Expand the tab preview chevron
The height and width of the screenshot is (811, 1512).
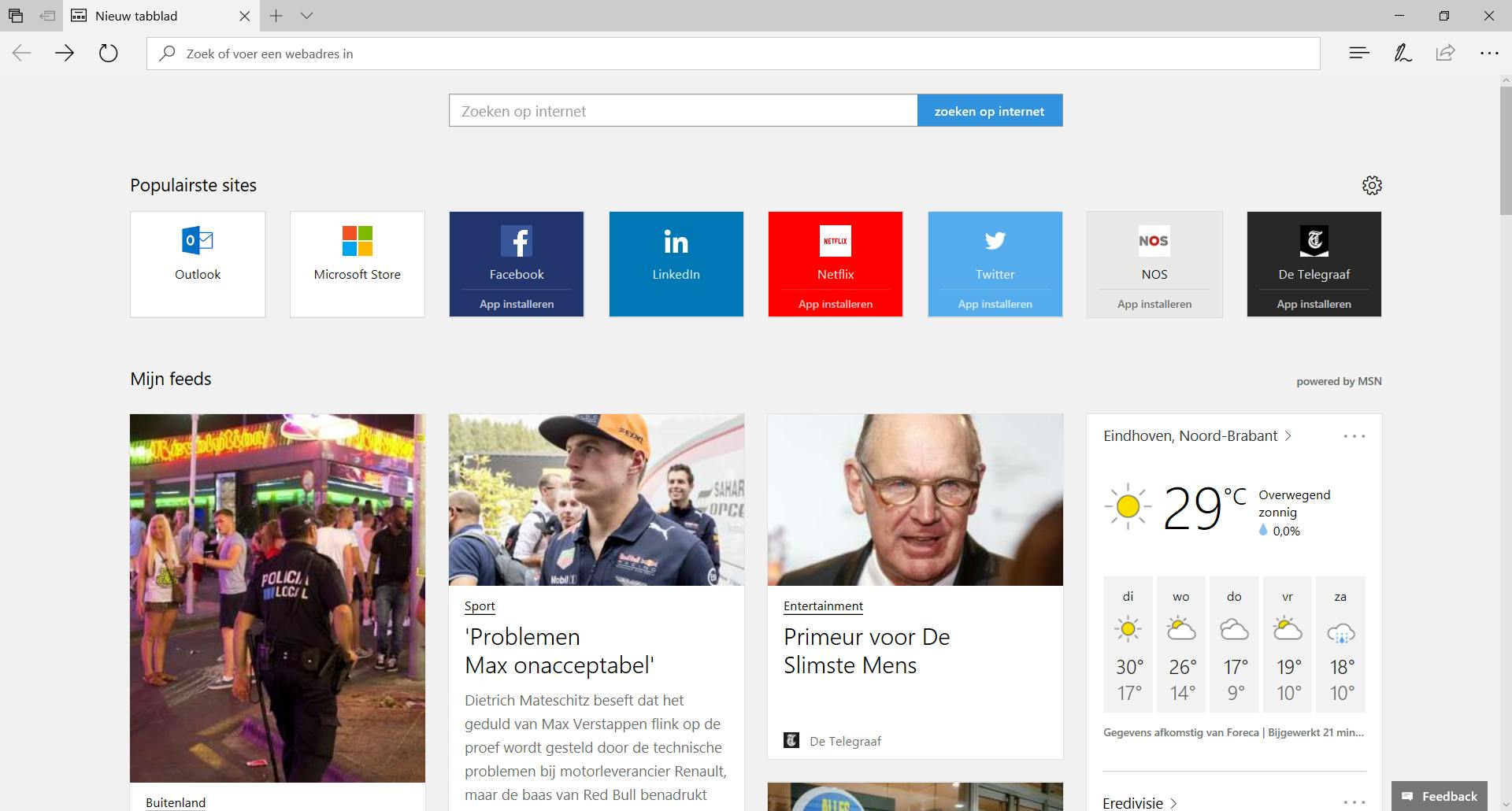(307, 16)
